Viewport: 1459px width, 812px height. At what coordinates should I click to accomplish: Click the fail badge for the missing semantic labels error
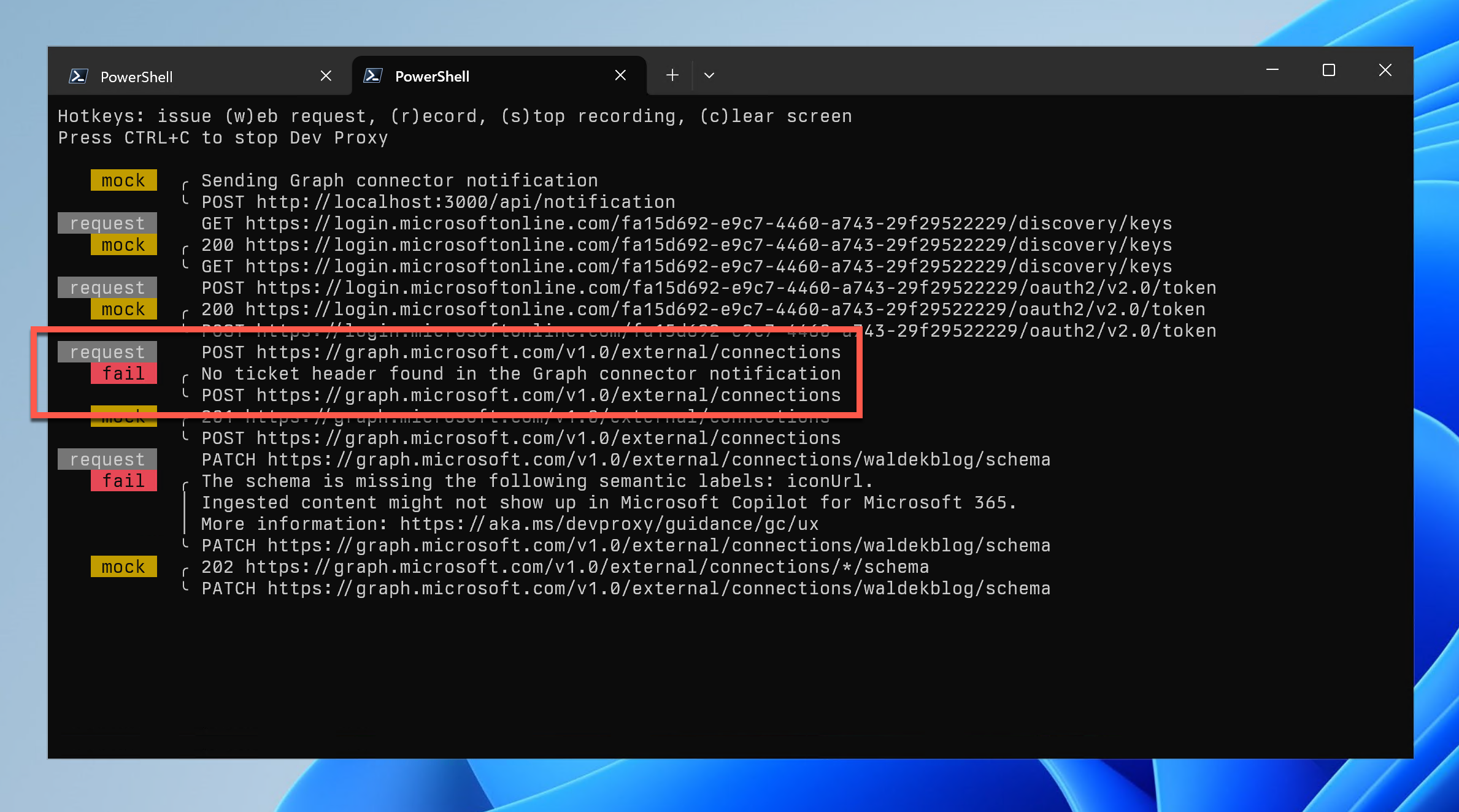123,480
